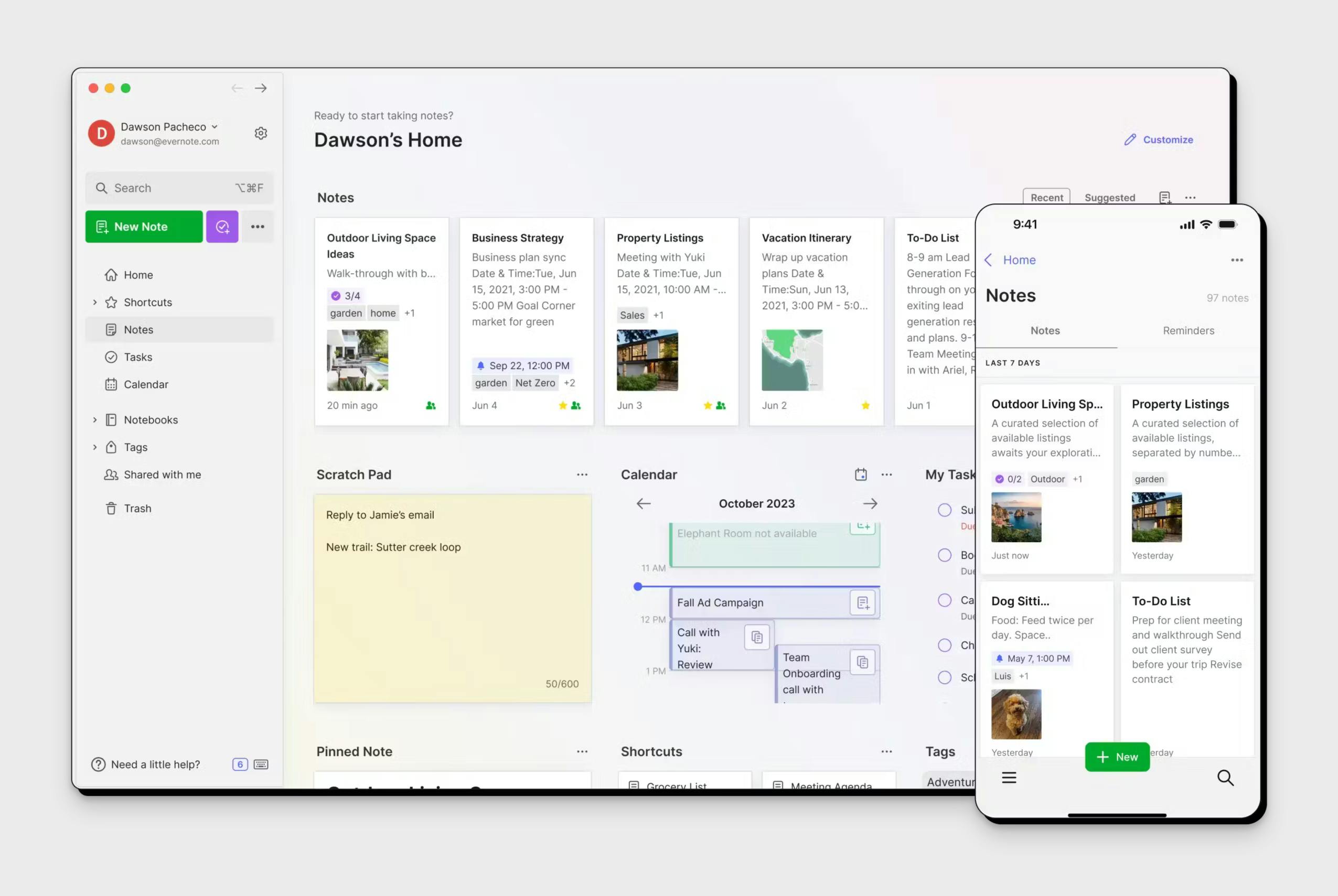Click the new note icon next to Suggested
Image resolution: width=1338 pixels, height=896 pixels.
tap(1165, 197)
